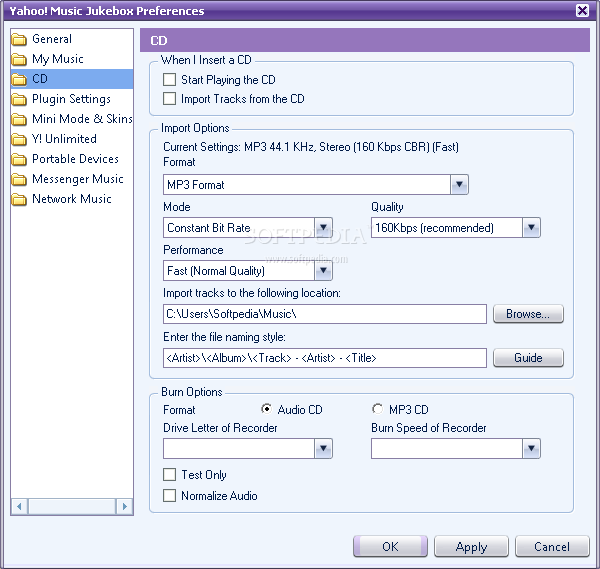The width and height of the screenshot is (600, 569).
Task: Click the CD folder icon
Action: coord(19,79)
